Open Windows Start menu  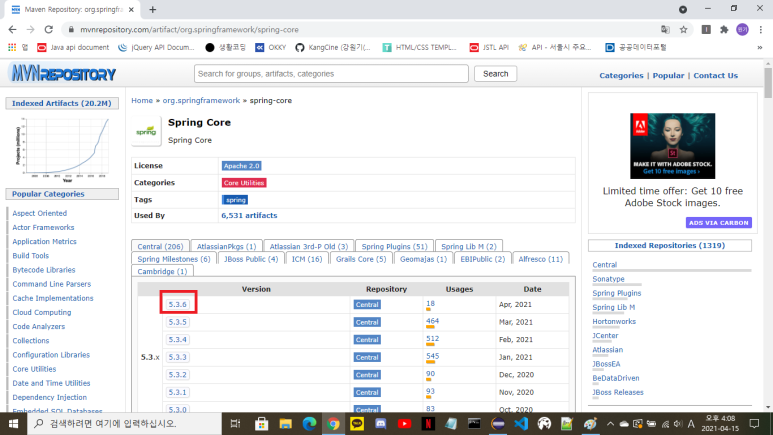(x=13, y=424)
